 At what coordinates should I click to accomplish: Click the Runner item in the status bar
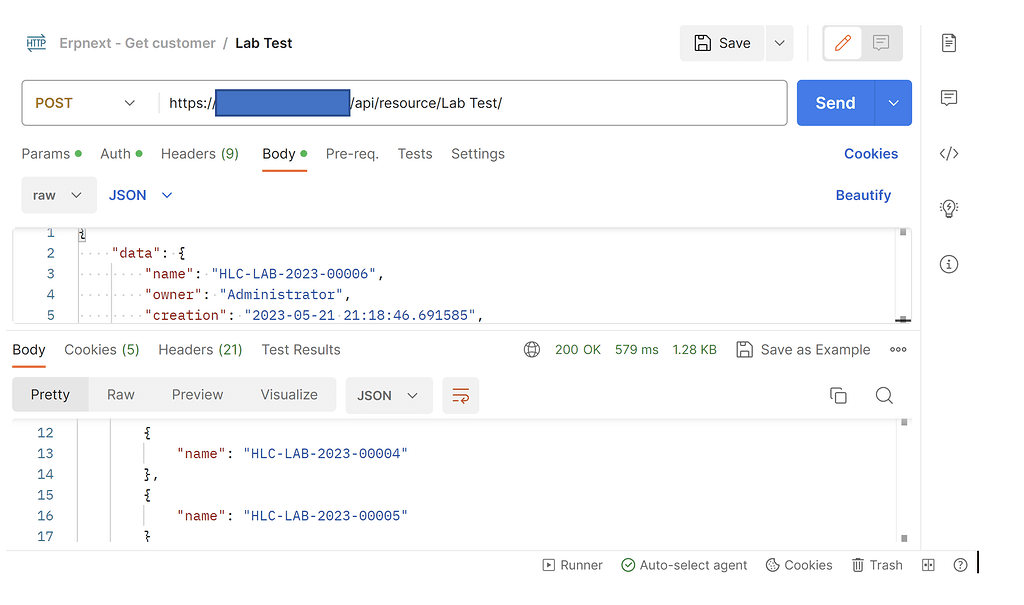[573, 566]
